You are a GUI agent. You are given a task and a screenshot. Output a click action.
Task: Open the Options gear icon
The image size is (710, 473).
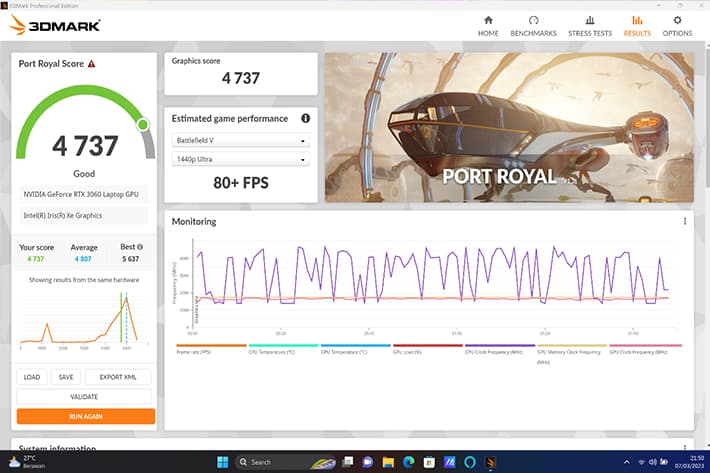coord(677,20)
